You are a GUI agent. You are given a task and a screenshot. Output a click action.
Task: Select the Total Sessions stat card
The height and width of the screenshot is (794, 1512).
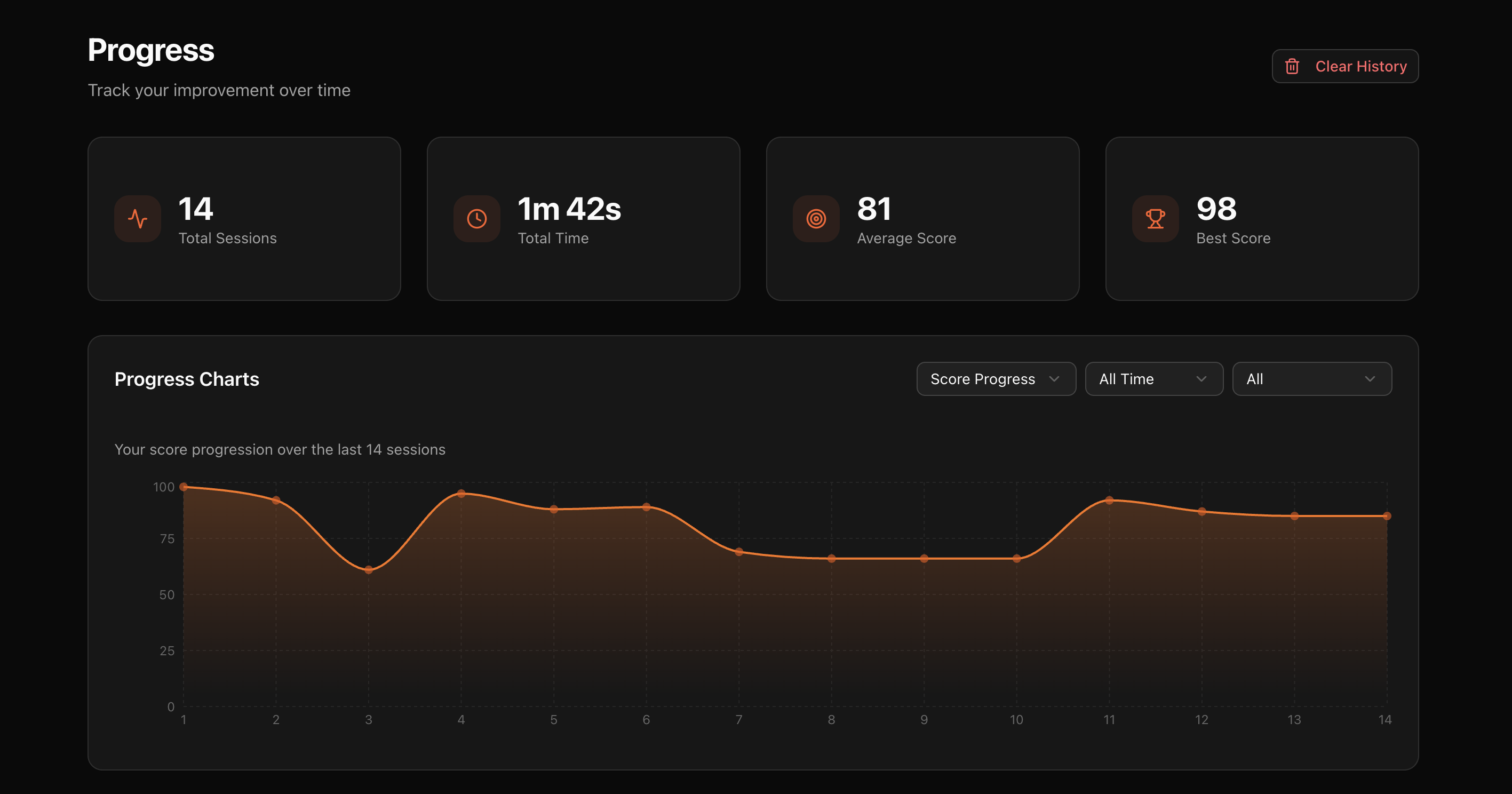[x=244, y=218]
